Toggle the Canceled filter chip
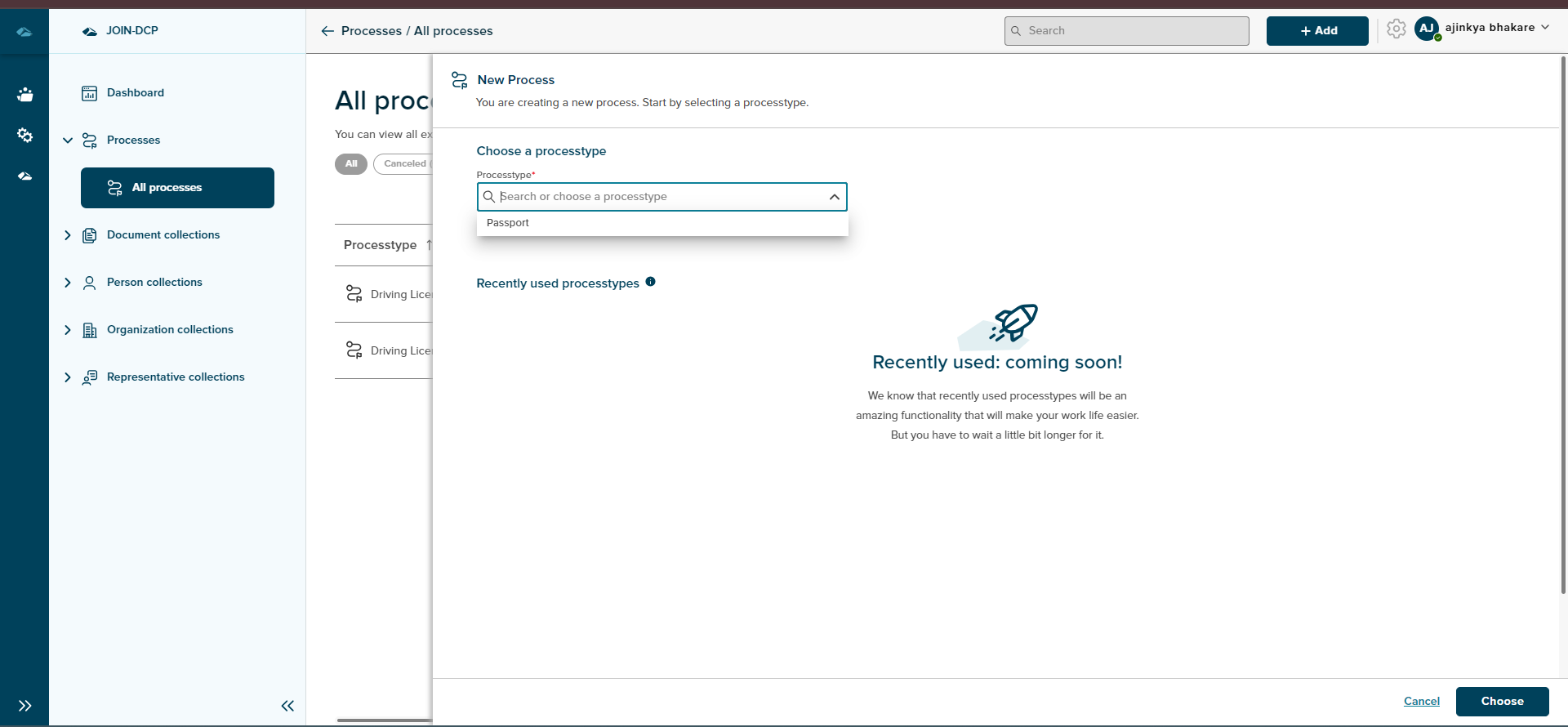The image size is (1568, 727). [404, 164]
